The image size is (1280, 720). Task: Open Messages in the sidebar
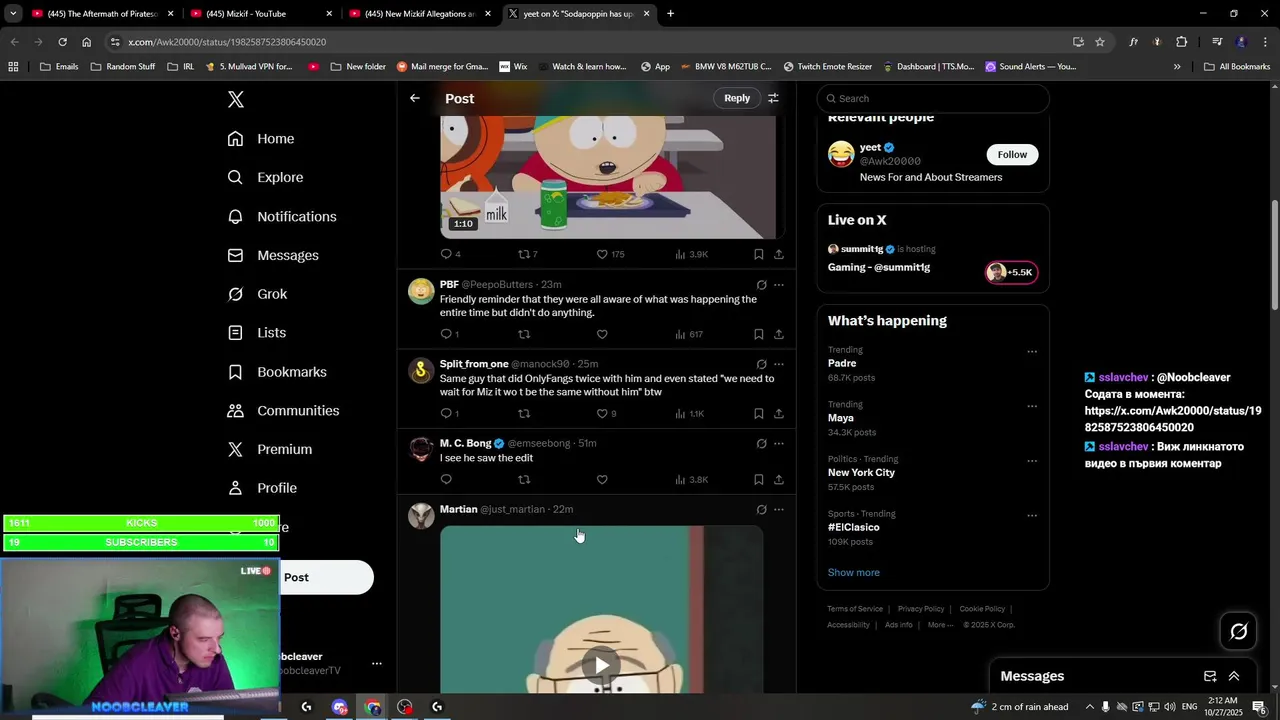273,255
